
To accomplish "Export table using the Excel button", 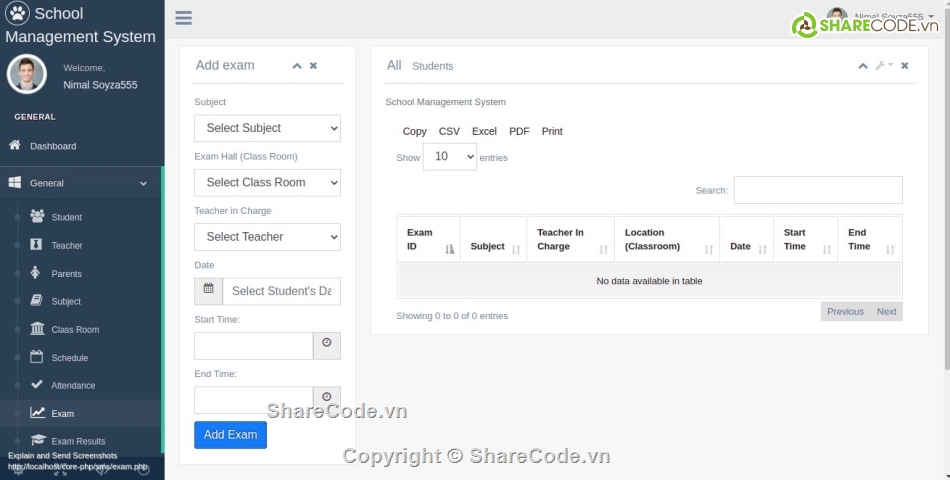I will coord(484,131).
